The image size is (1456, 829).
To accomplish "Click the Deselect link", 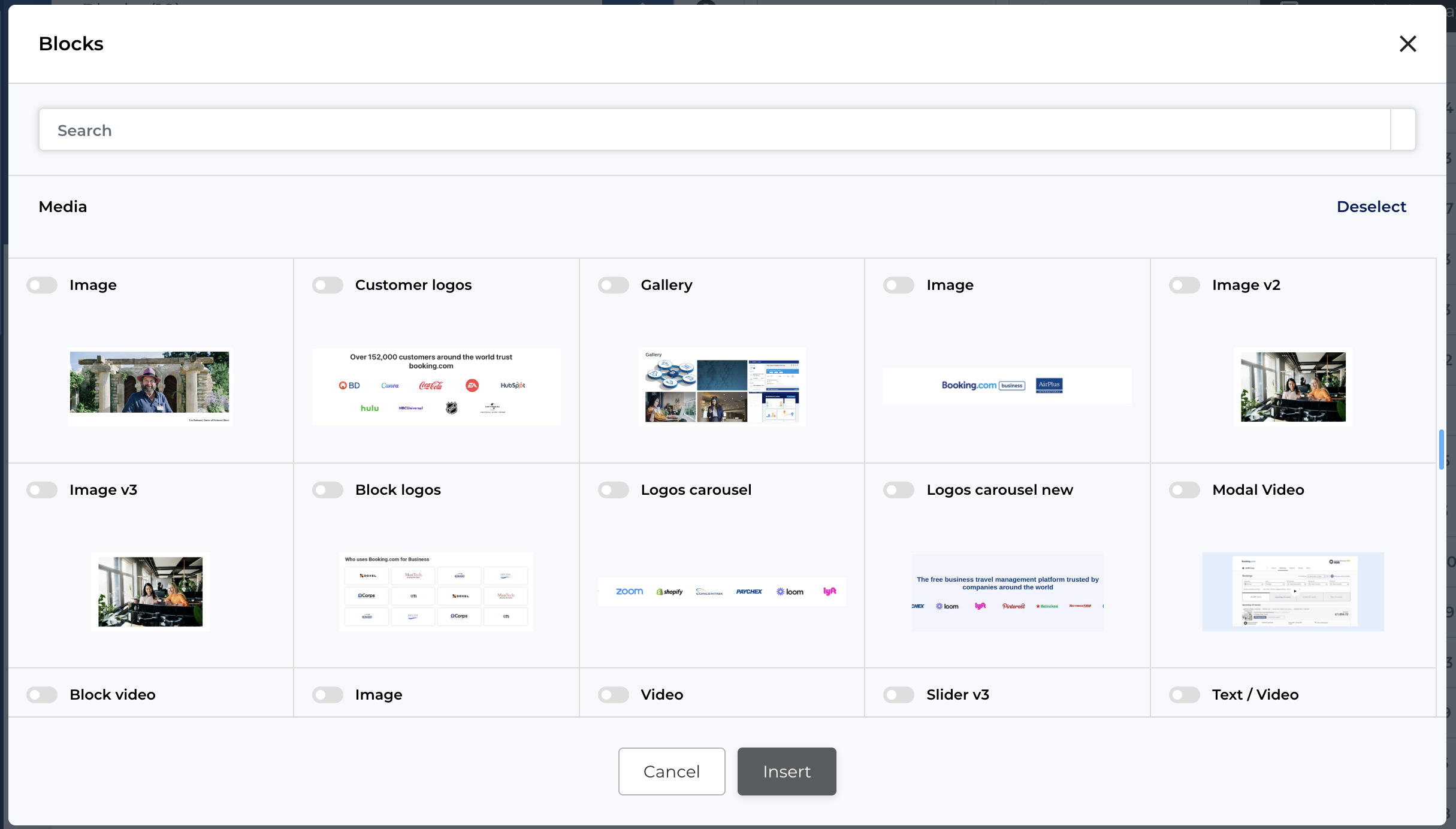I will (x=1371, y=207).
